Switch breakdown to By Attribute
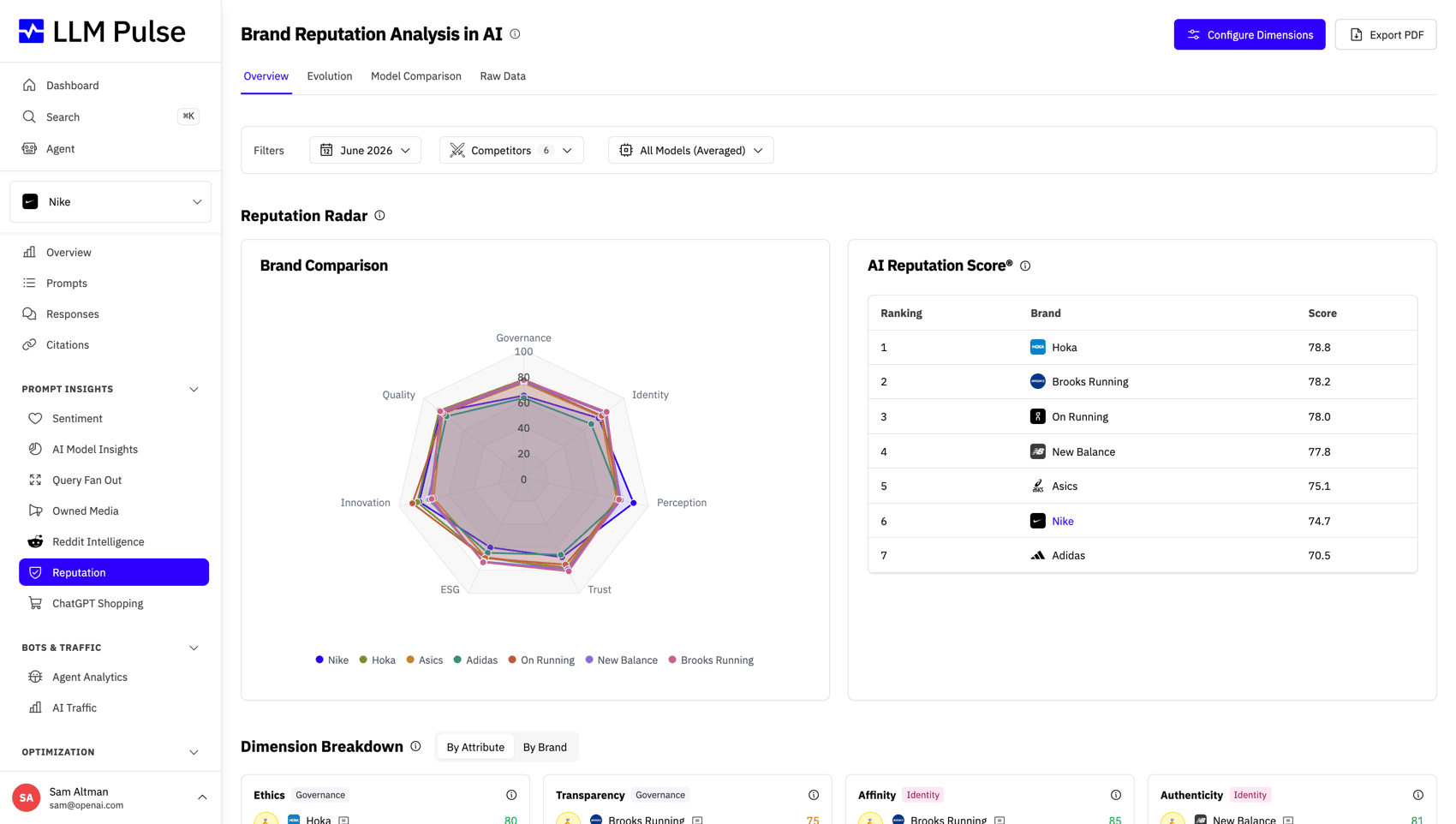 [x=475, y=747]
